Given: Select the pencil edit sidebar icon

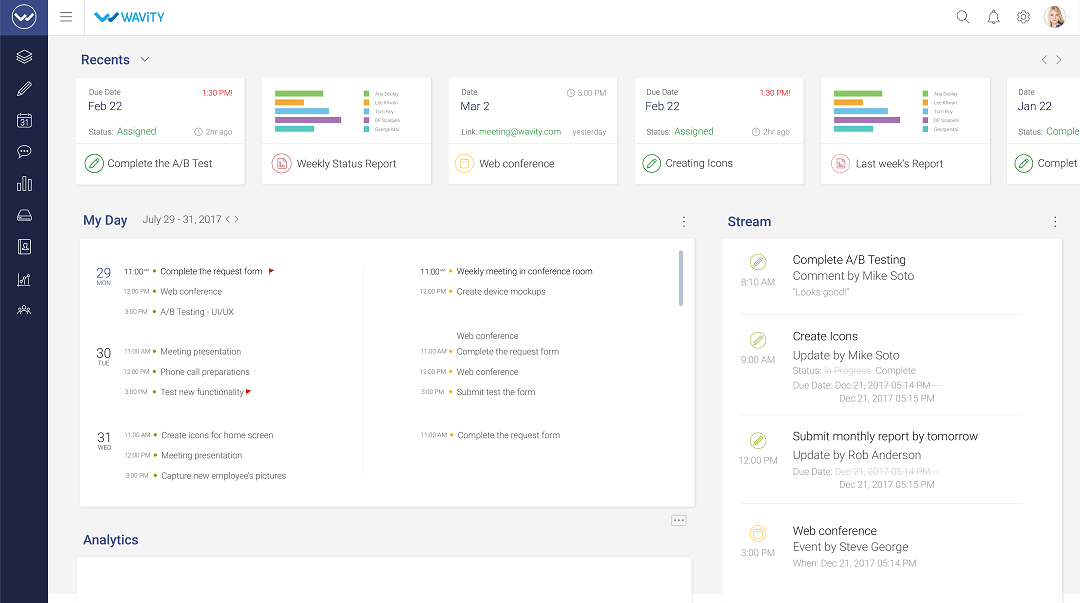Looking at the screenshot, I should [x=24, y=89].
